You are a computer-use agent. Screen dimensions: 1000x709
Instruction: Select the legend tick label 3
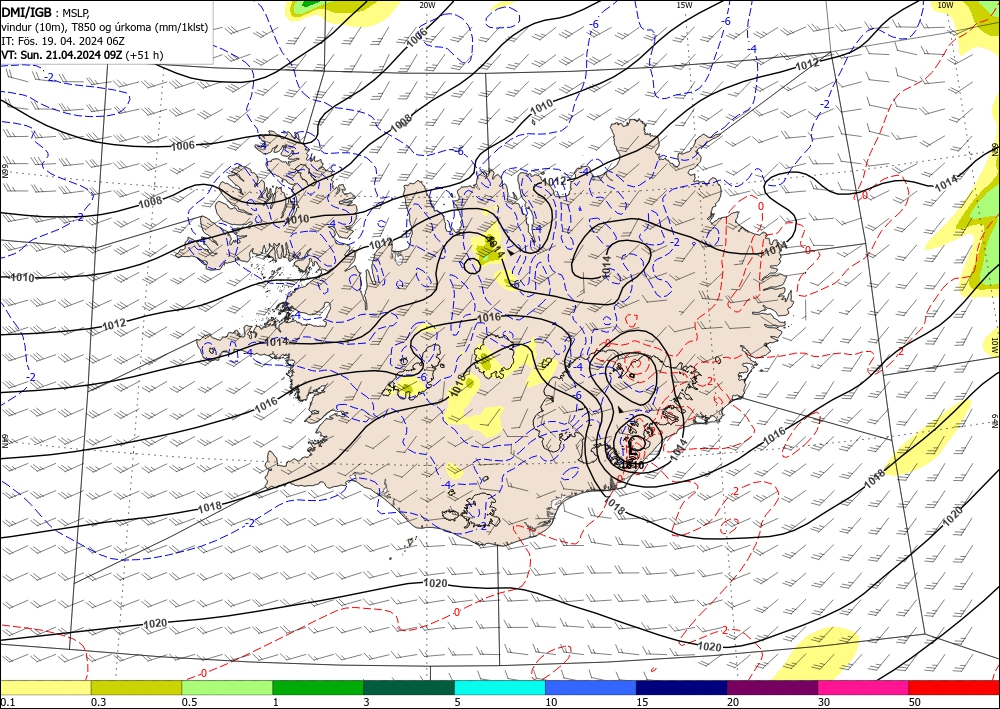(x=367, y=702)
